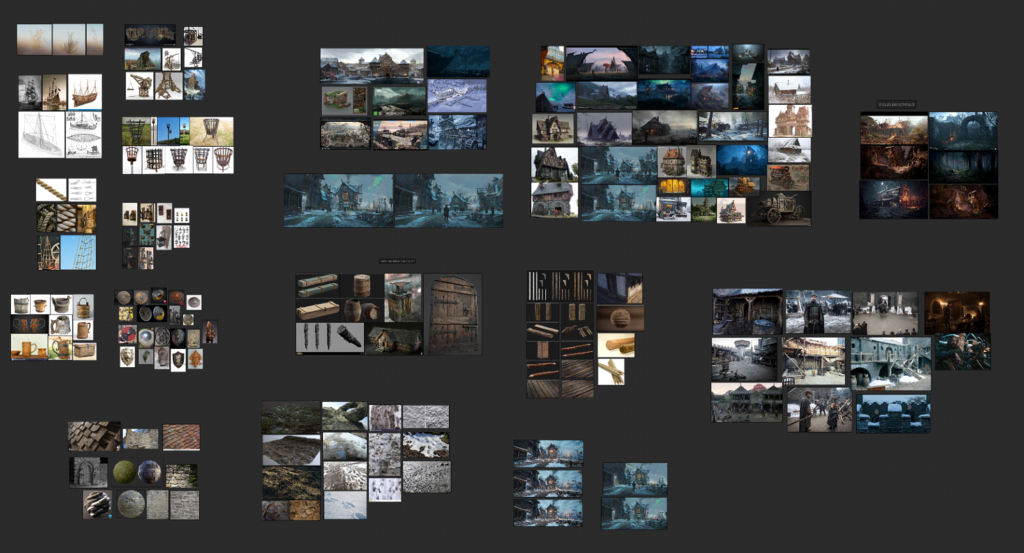
Task: Select the red terracotta roof tiles texture
Action: (x=181, y=437)
